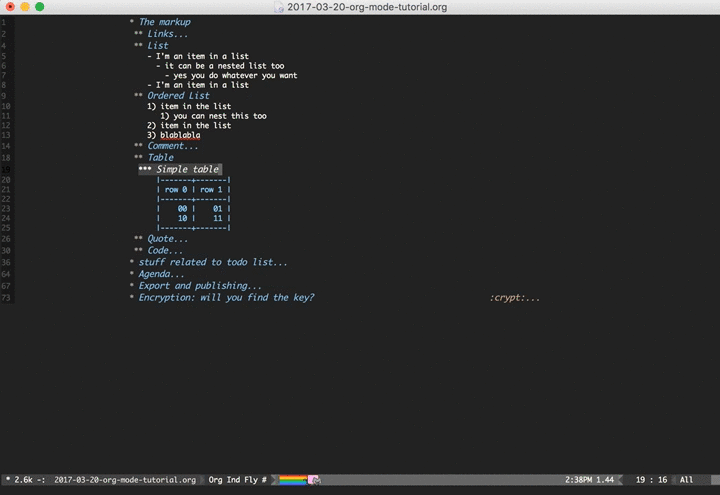
Task: Click table cell '10'
Action: 182,218
